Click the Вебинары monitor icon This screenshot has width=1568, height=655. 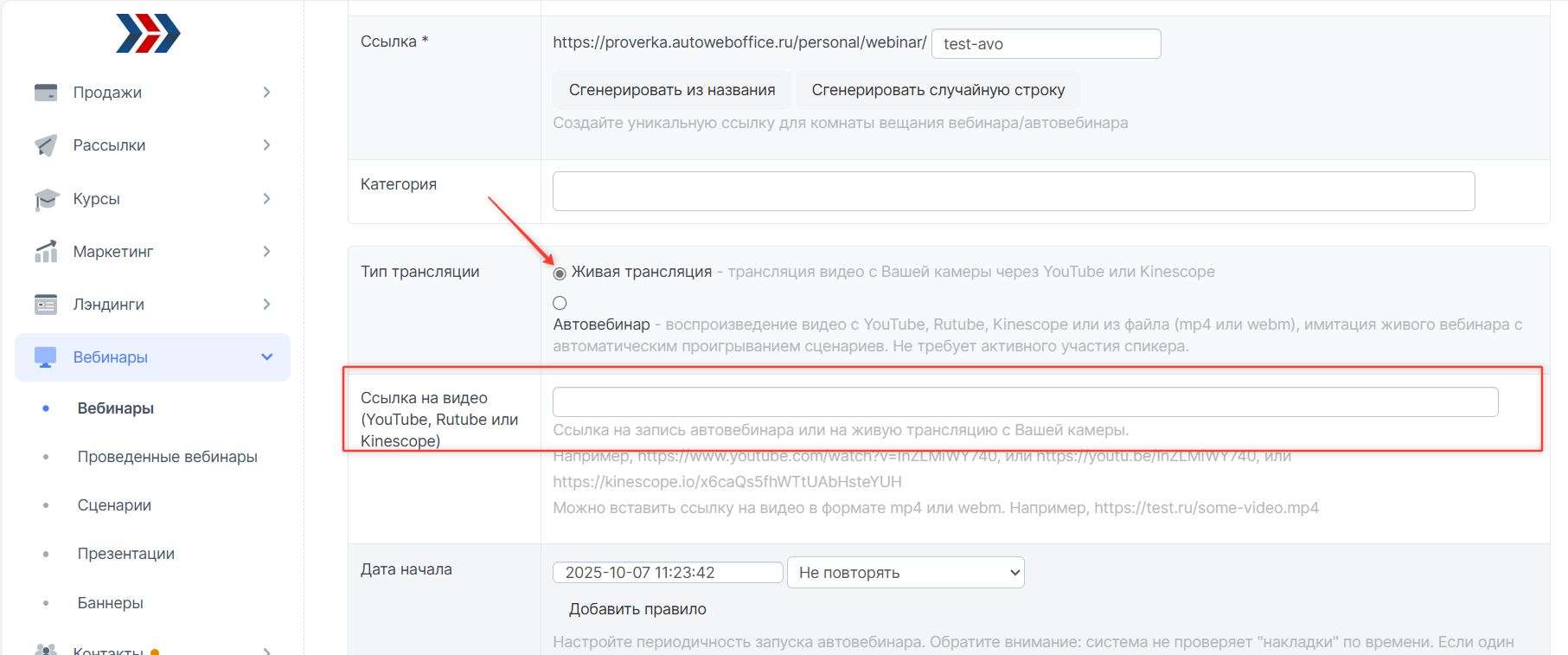coord(46,357)
